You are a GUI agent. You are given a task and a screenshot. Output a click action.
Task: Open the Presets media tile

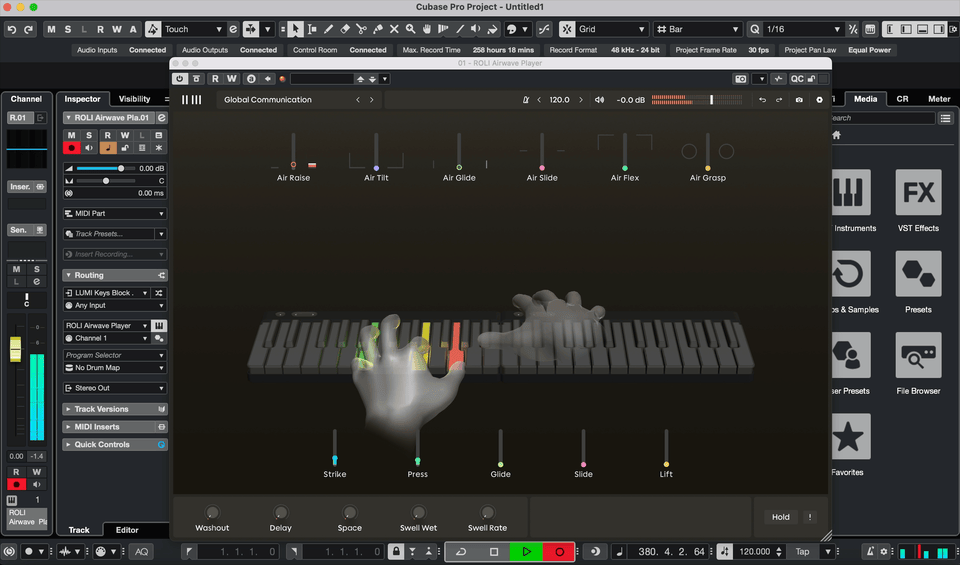point(918,274)
